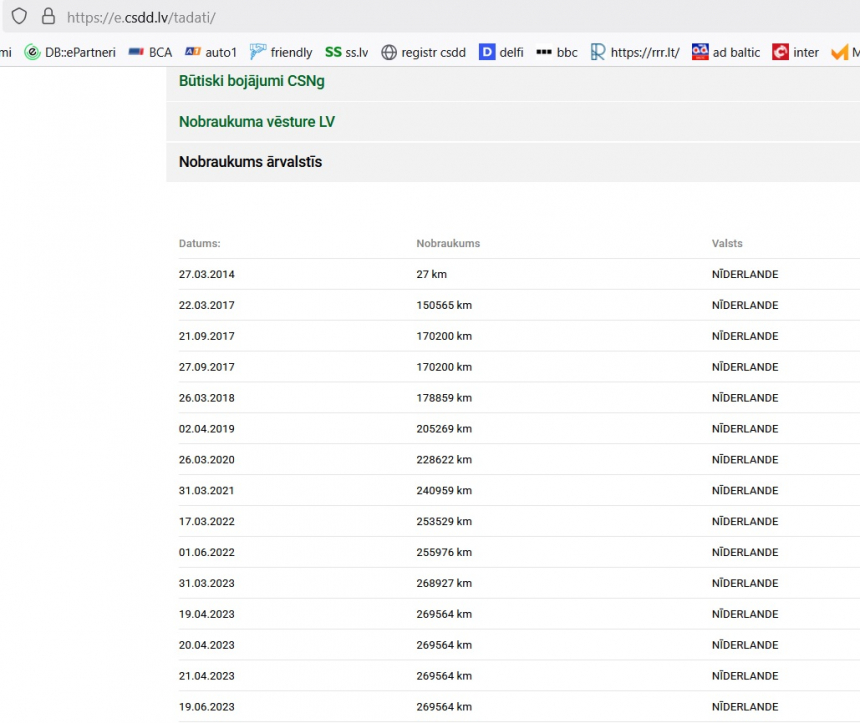Click the Nobraukums column header
The image size is (860, 723).
tap(448, 244)
